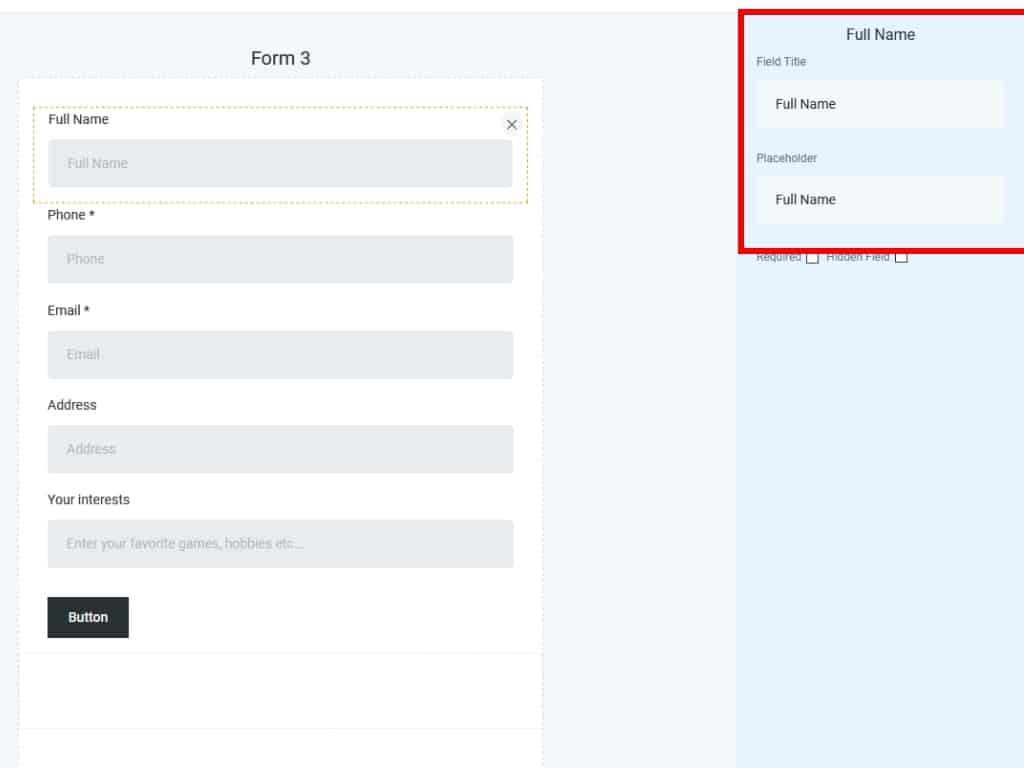
Task: Edit the Placeholder input in side panel
Action: pyautogui.click(x=880, y=200)
